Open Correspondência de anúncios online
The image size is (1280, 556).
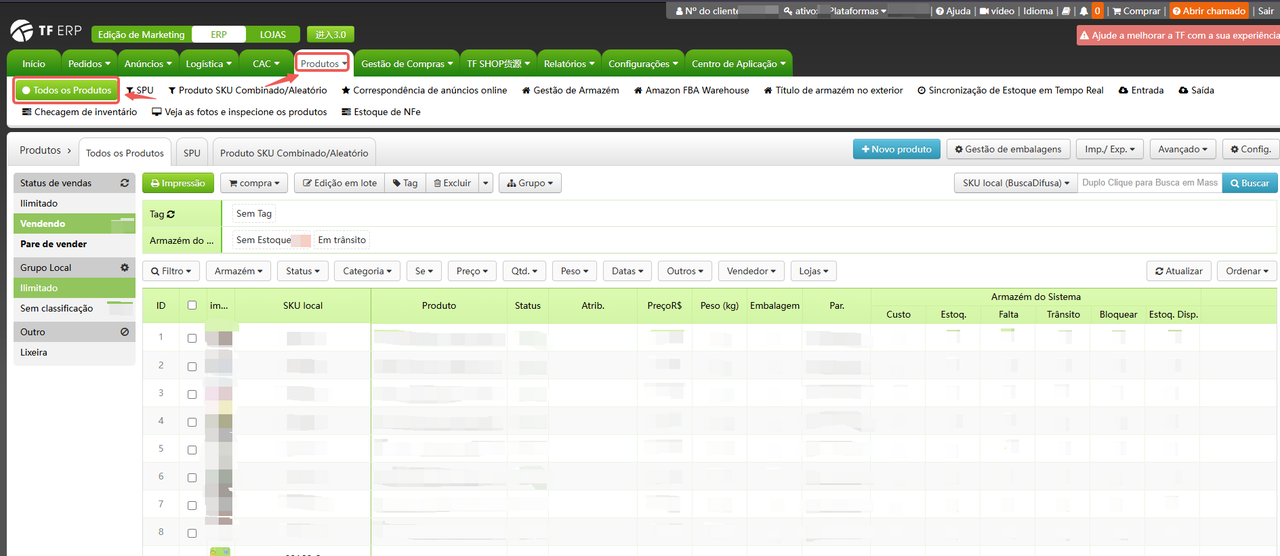(424, 90)
